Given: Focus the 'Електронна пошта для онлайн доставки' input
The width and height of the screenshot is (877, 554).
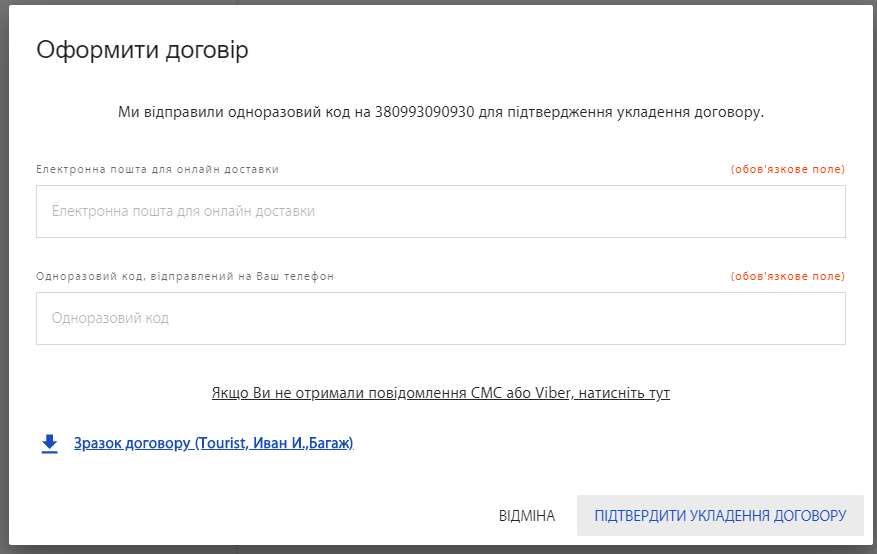Looking at the screenshot, I should (440, 212).
